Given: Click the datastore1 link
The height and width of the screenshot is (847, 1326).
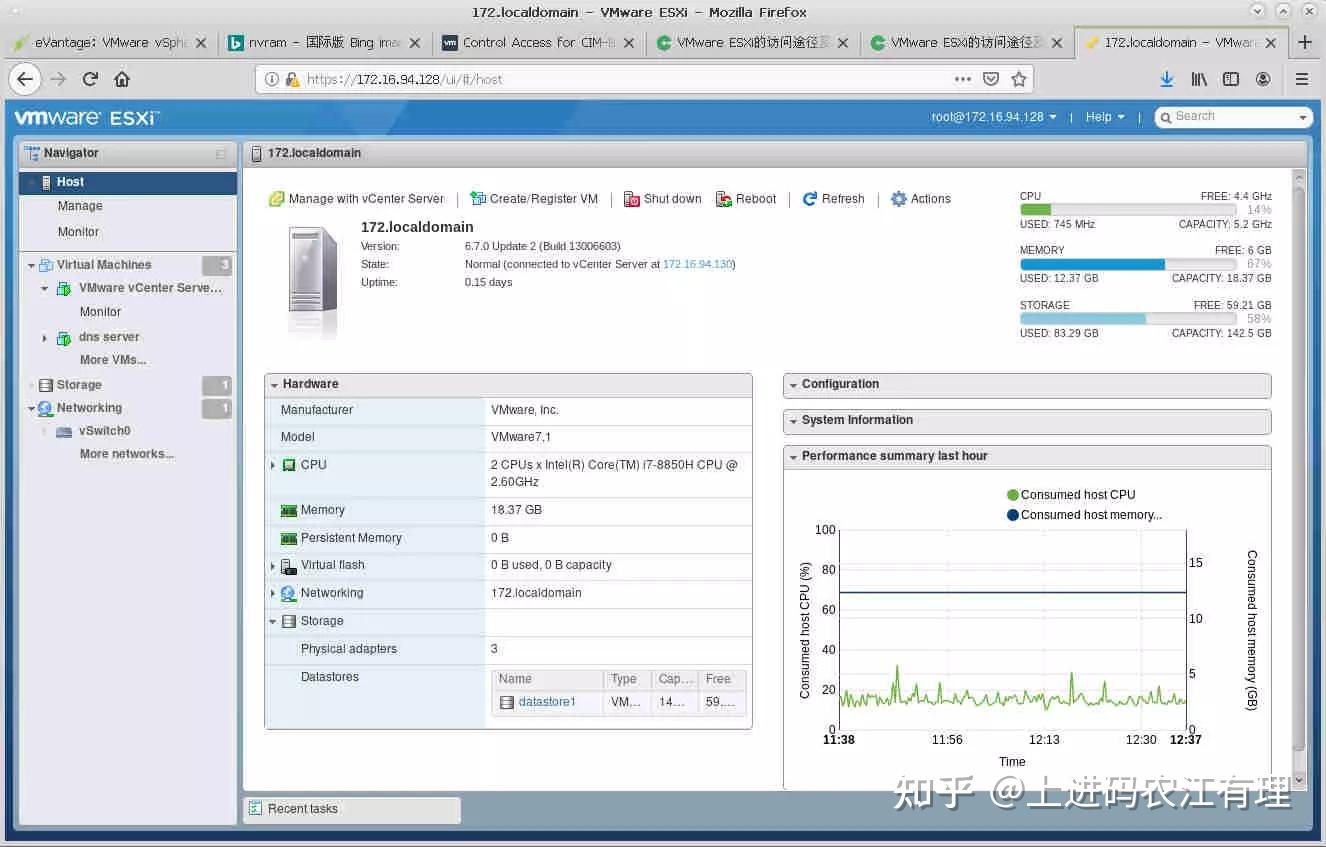Looking at the screenshot, I should click(x=546, y=702).
